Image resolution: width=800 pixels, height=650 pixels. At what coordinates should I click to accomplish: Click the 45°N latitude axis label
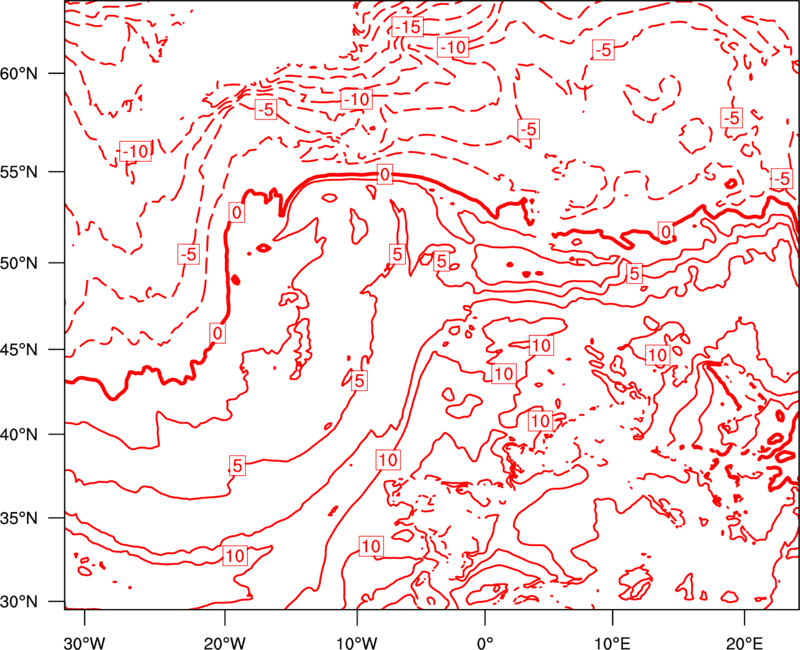(x=19, y=349)
